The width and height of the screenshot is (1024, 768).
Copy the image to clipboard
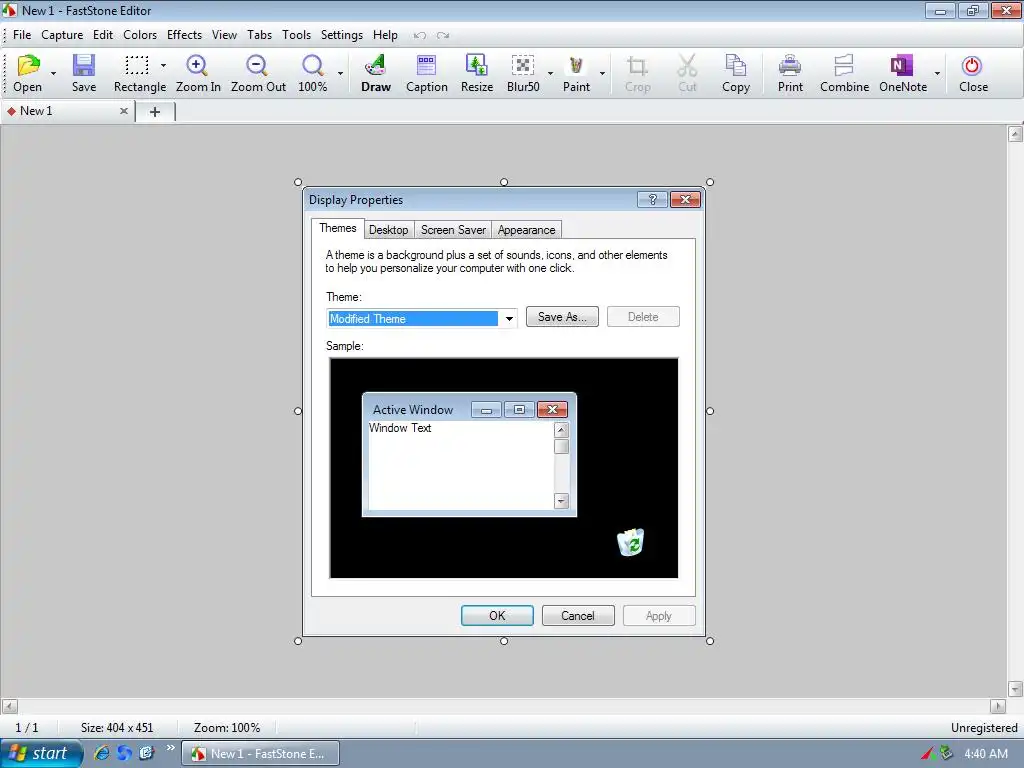[735, 73]
